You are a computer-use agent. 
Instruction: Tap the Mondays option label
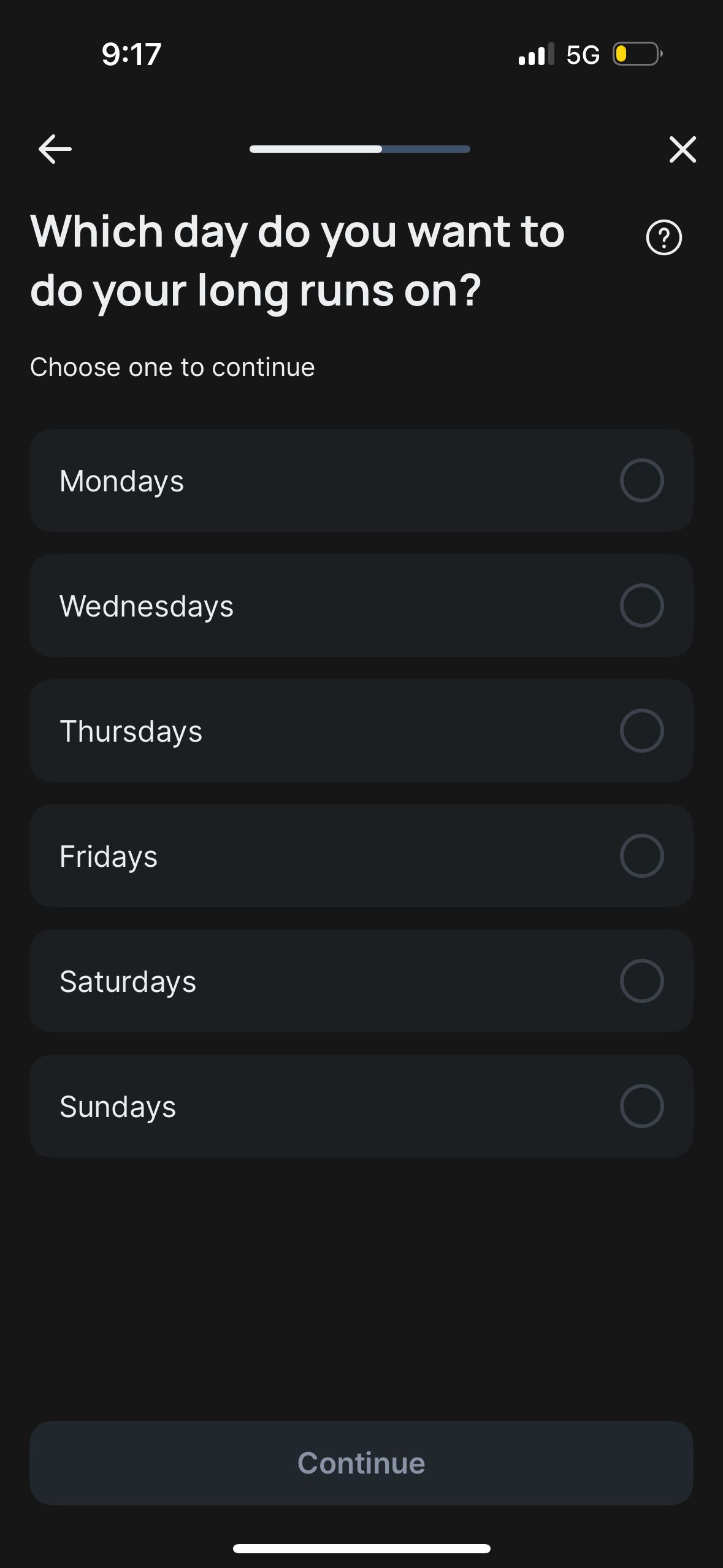pos(121,481)
